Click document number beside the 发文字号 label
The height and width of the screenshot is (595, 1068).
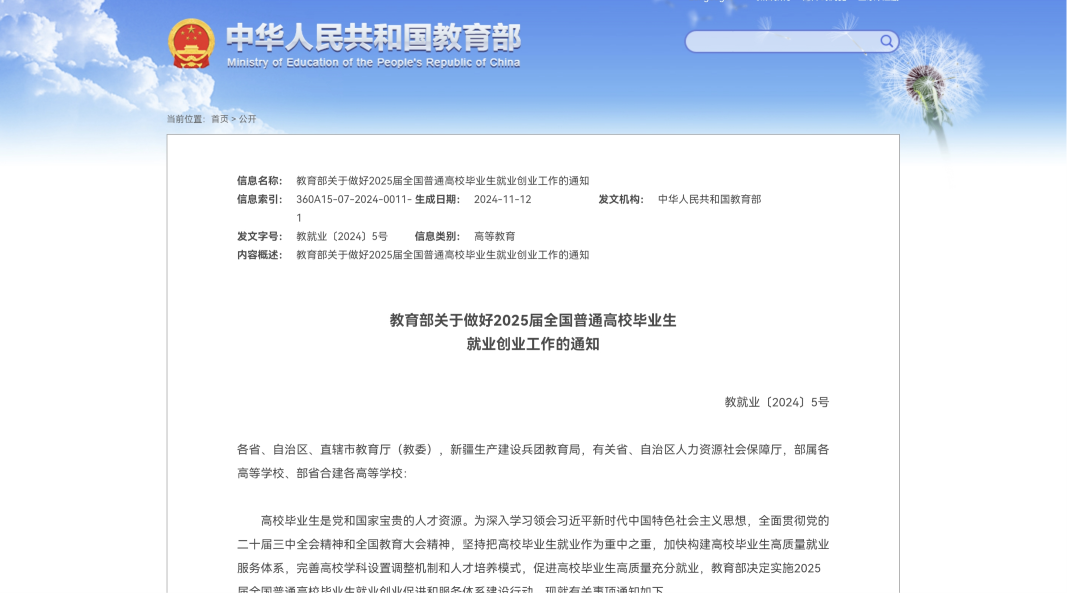click(x=341, y=237)
